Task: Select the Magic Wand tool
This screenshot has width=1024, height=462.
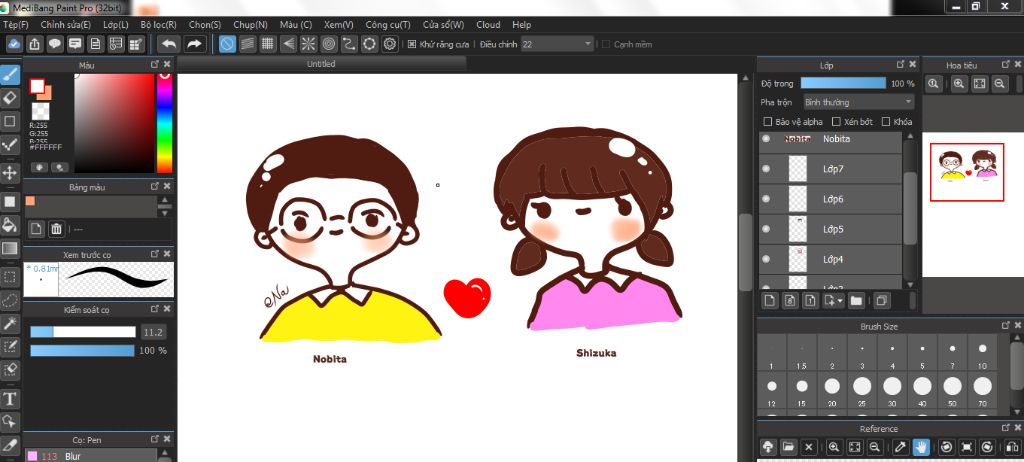Action: pos(10,323)
